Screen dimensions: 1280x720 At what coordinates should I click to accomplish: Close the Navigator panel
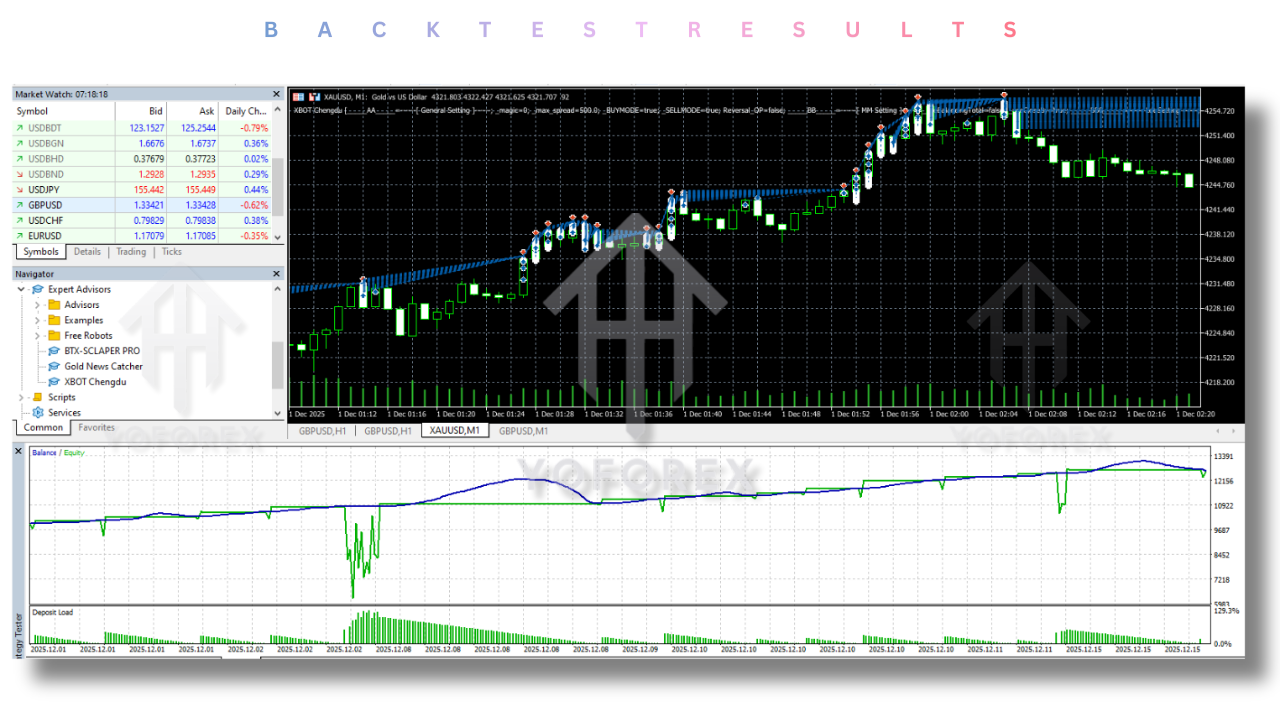point(277,273)
